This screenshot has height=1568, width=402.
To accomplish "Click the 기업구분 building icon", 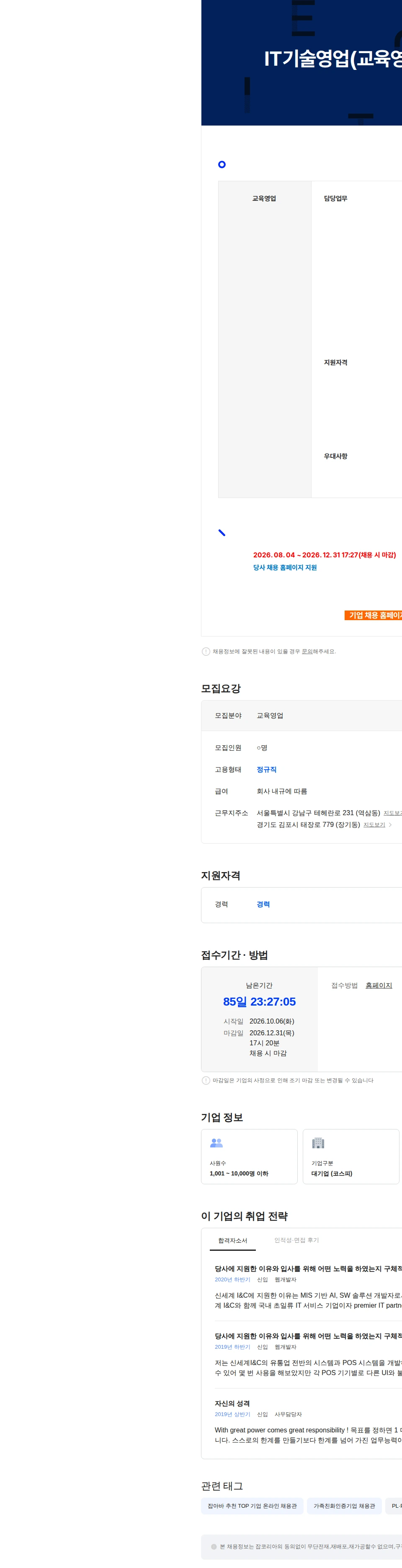I will pyautogui.click(x=318, y=1142).
